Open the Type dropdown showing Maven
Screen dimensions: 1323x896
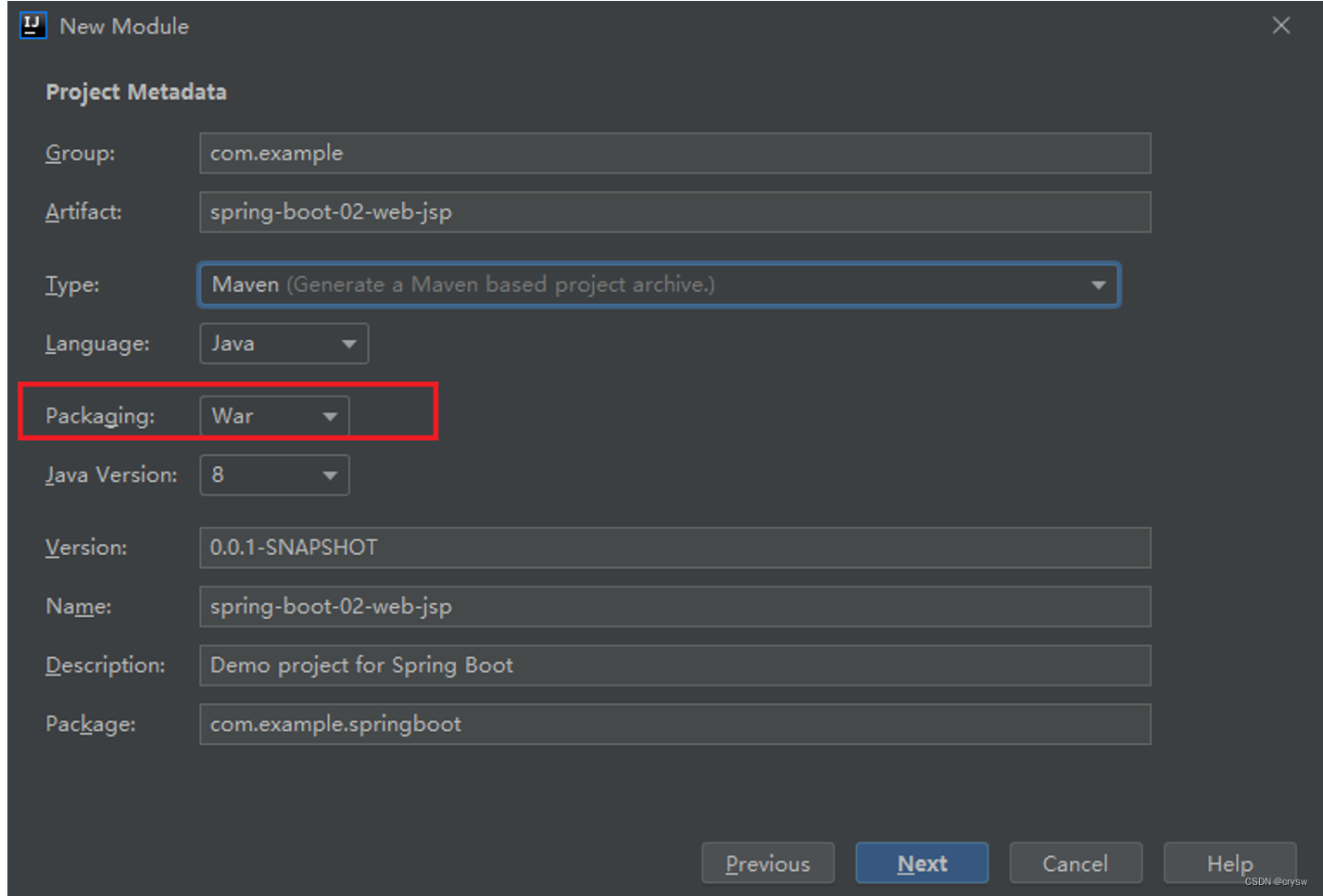[x=659, y=284]
